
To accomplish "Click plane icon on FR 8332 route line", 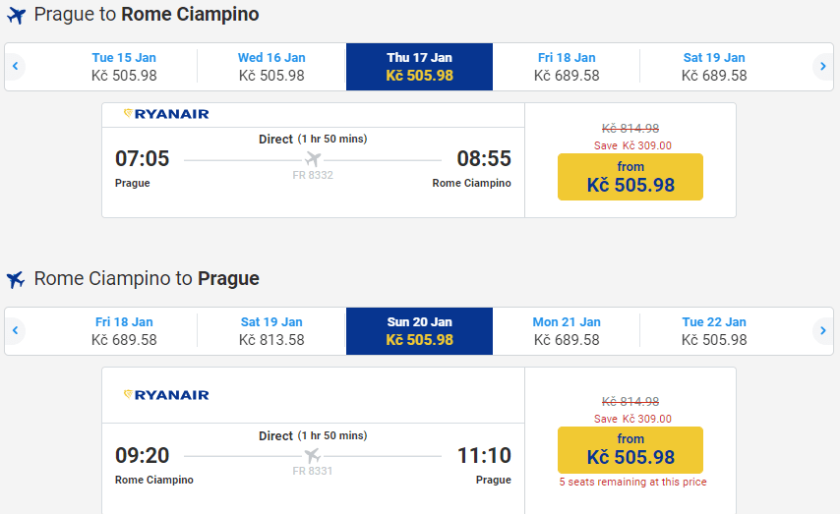I will (313, 160).
